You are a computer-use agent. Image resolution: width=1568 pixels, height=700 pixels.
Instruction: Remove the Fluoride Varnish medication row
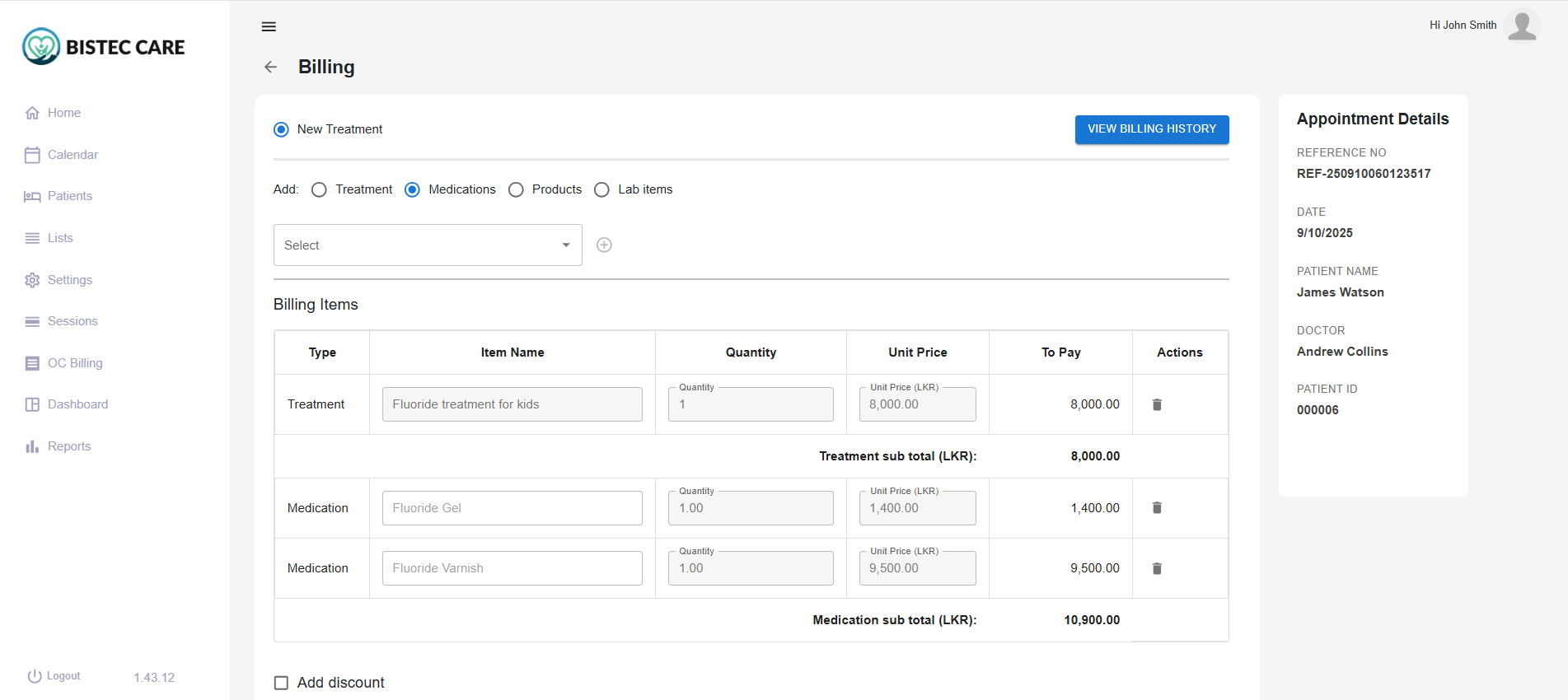point(1157,568)
